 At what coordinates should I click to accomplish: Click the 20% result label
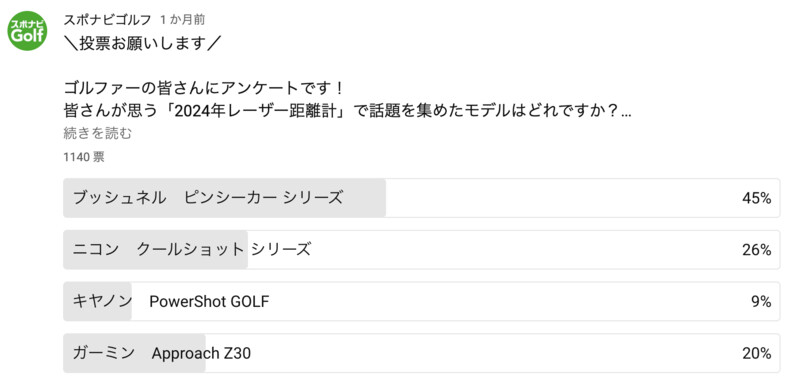pos(757,354)
